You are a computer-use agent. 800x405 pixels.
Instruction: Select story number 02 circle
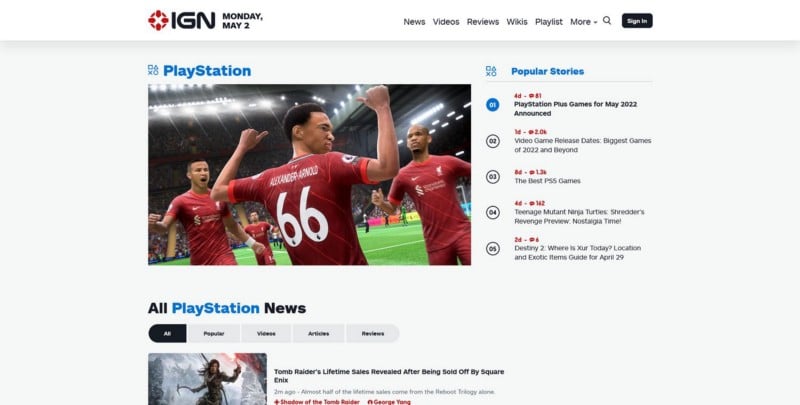(492, 141)
